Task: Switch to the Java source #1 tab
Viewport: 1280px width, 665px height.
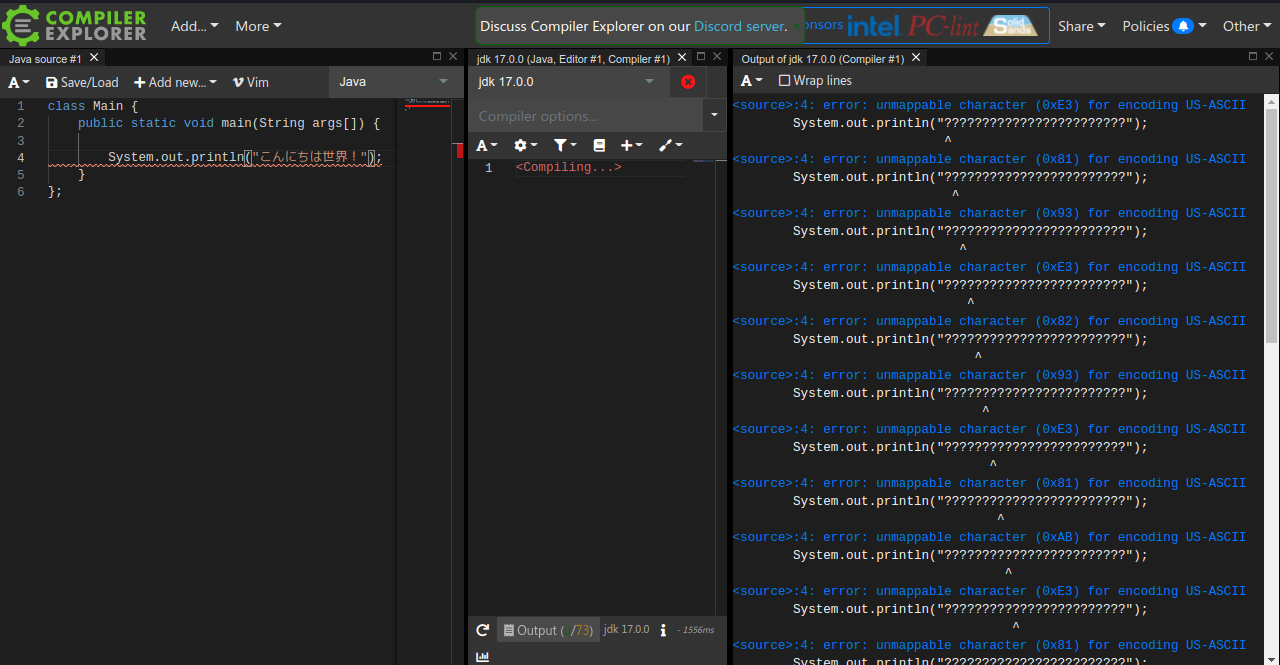Action: pos(45,58)
